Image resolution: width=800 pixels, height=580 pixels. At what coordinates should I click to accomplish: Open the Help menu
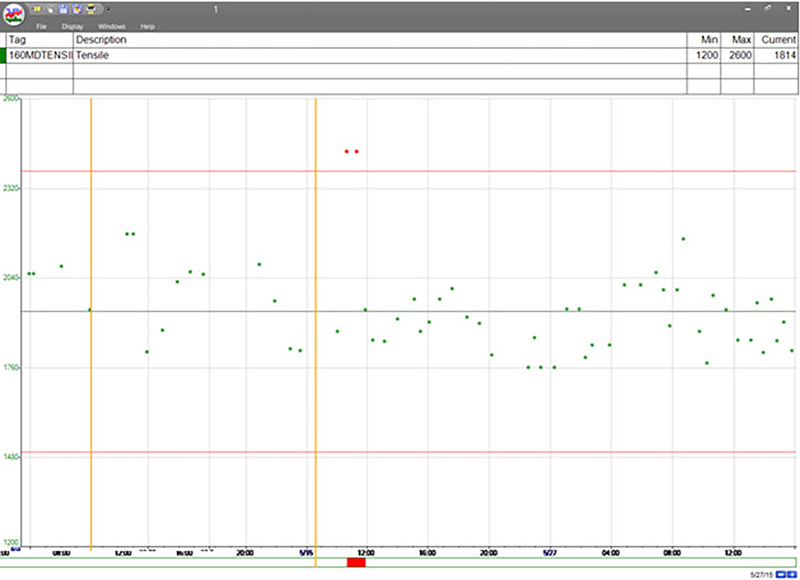[147, 27]
